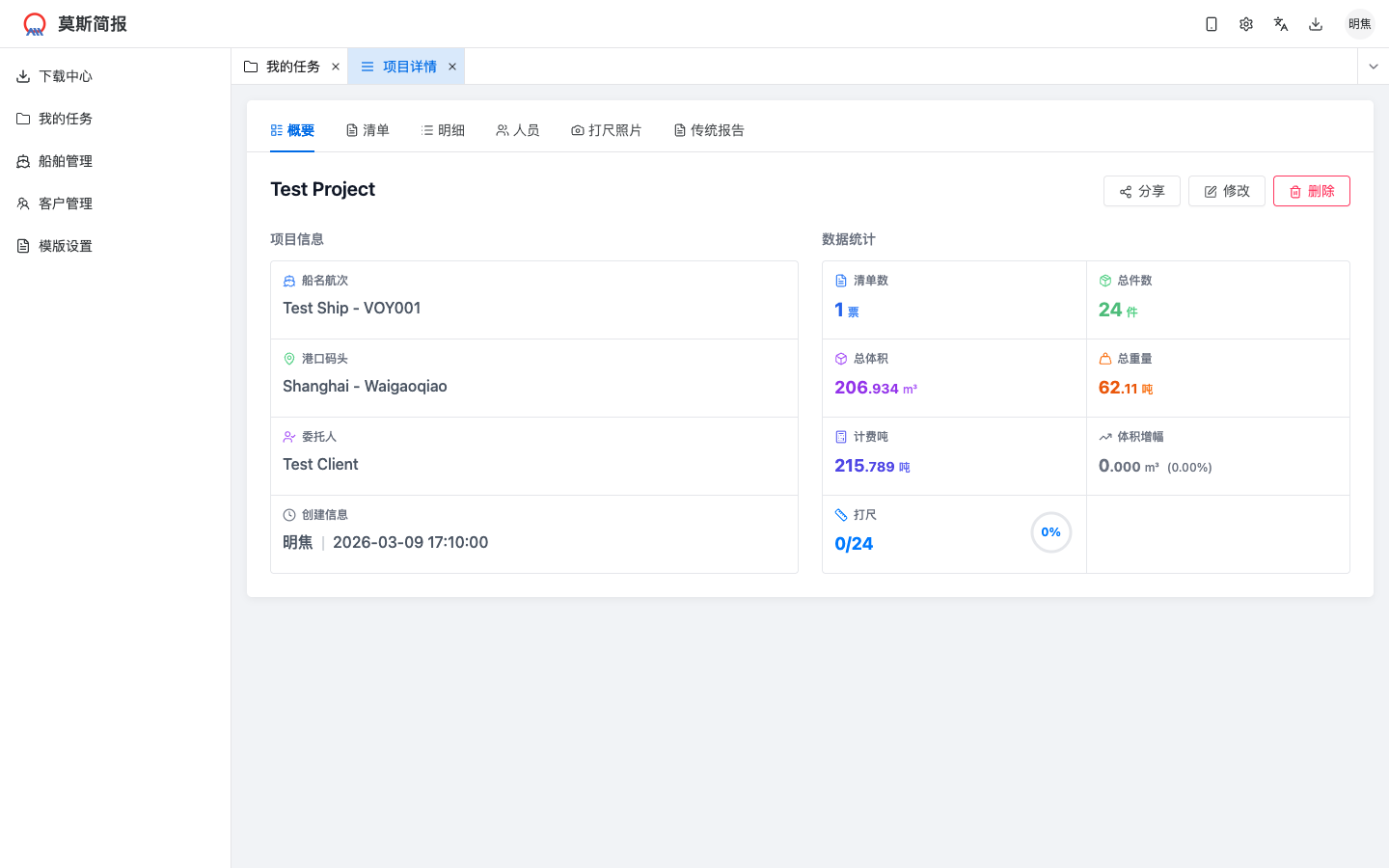Click the 0% circular progress indicator

1051,532
